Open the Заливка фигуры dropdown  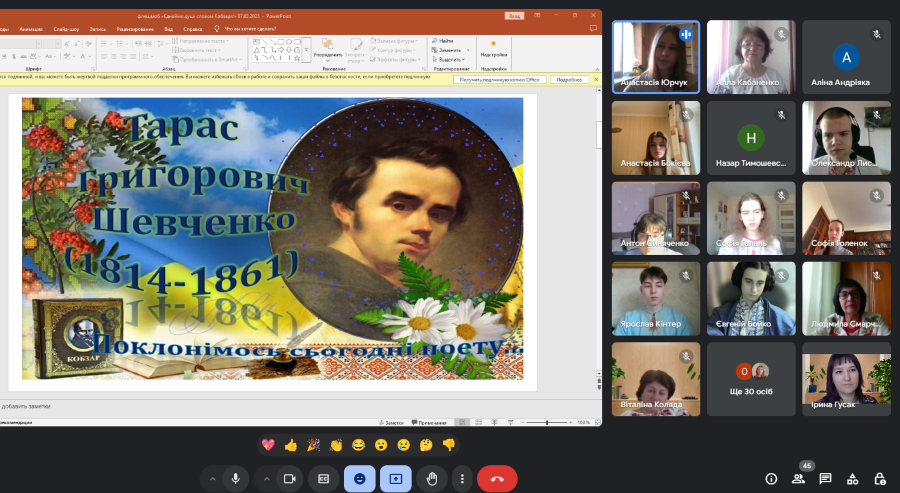[x=395, y=41]
